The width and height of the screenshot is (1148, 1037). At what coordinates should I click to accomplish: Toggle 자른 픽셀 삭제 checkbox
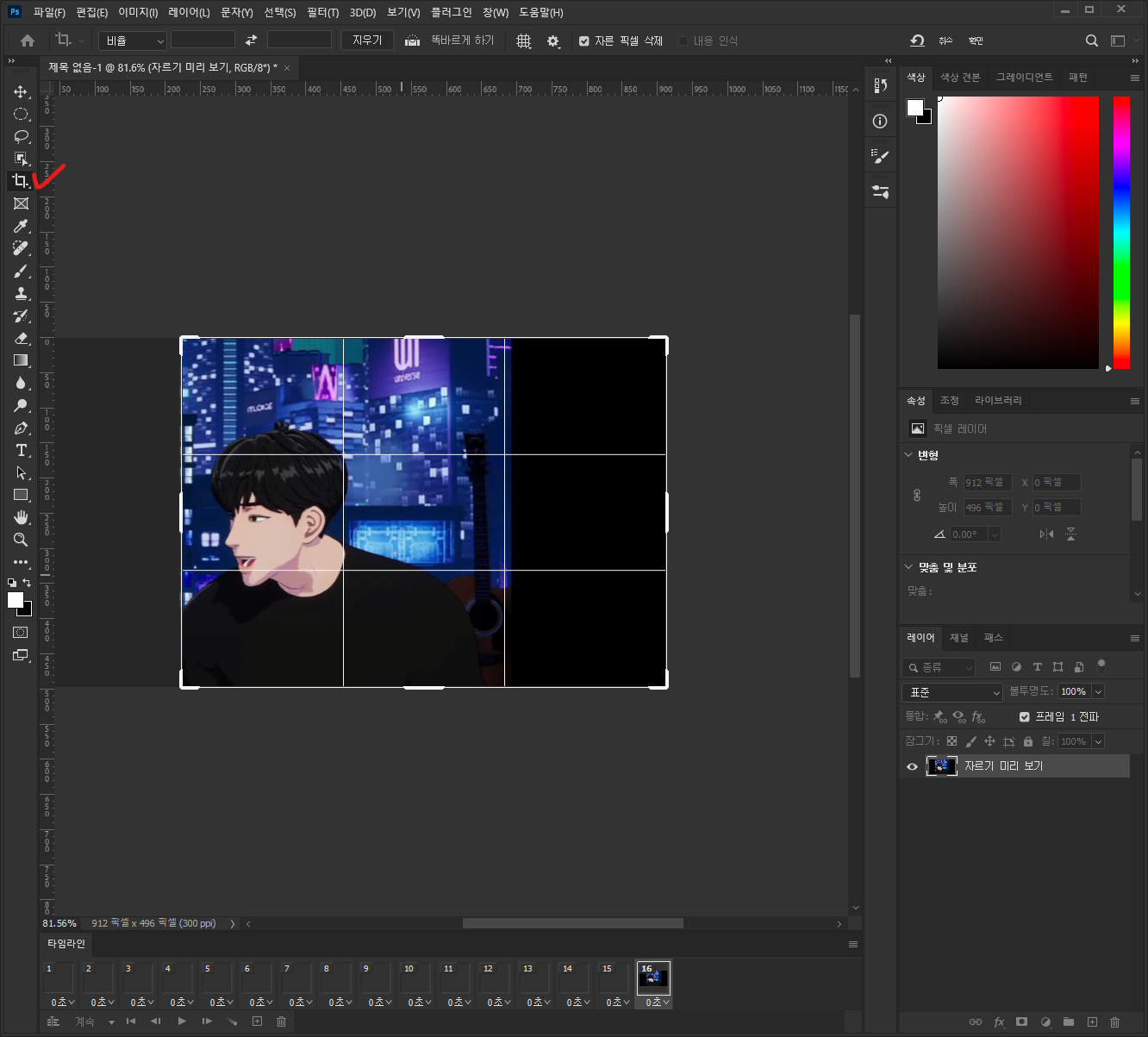pyautogui.click(x=584, y=41)
